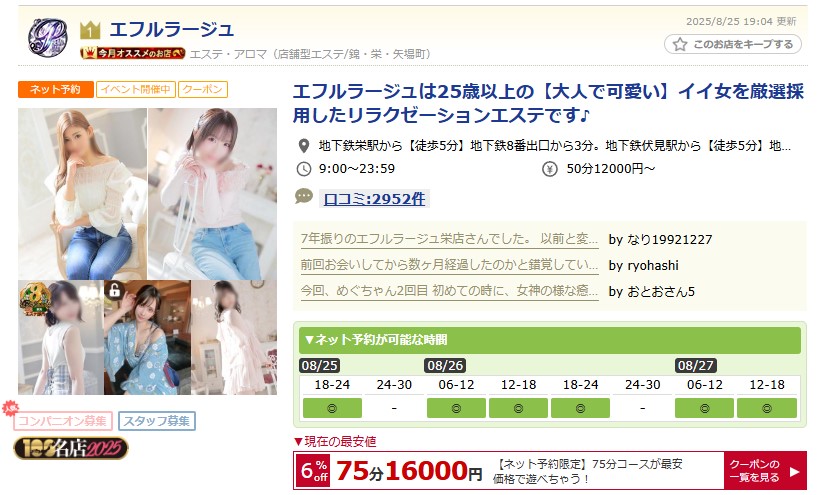Open the 口コミ:2952件 link
The width and height of the screenshot is (838, 495).
click(375, 199)
